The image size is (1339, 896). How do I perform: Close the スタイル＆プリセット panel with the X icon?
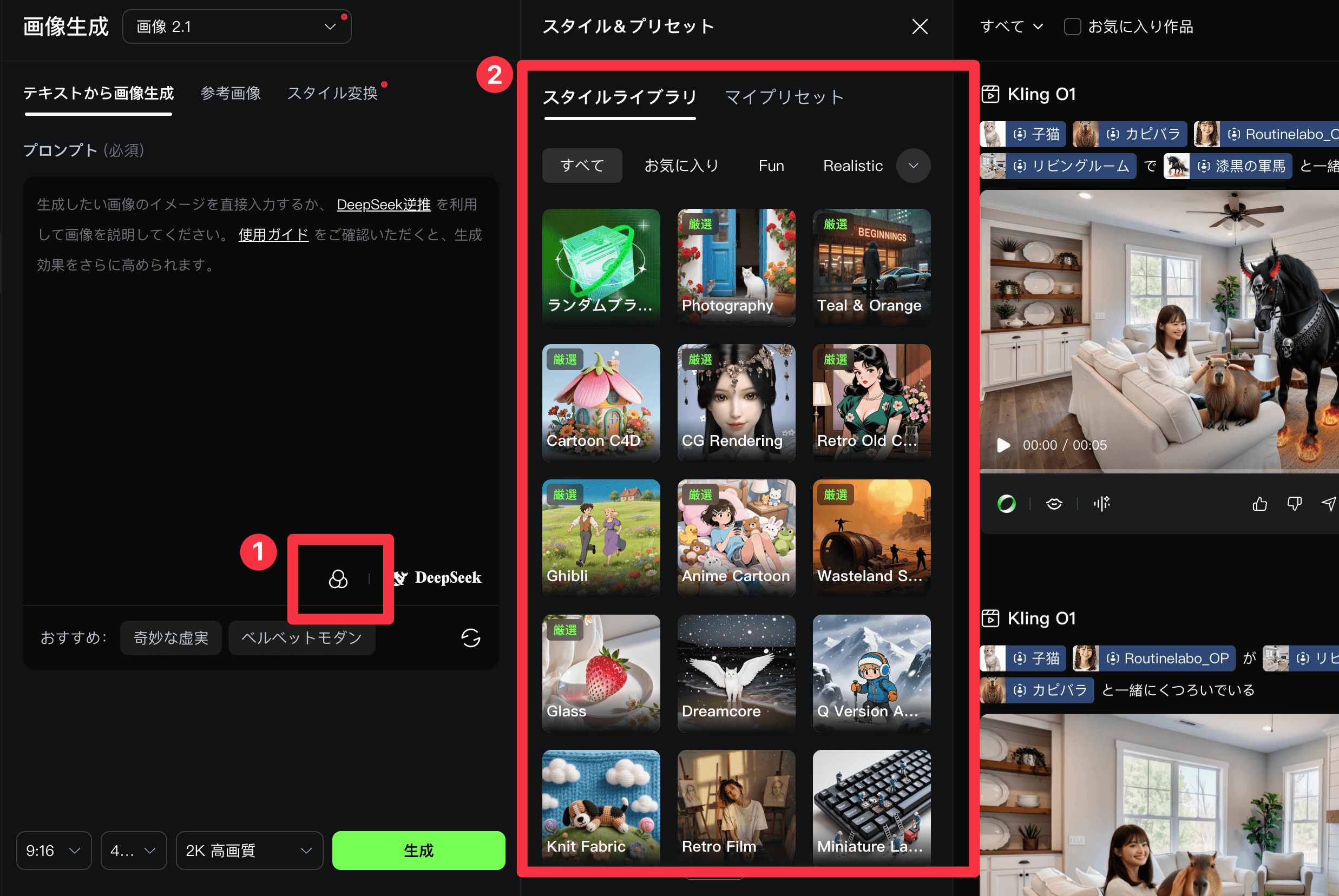point(919,27)
